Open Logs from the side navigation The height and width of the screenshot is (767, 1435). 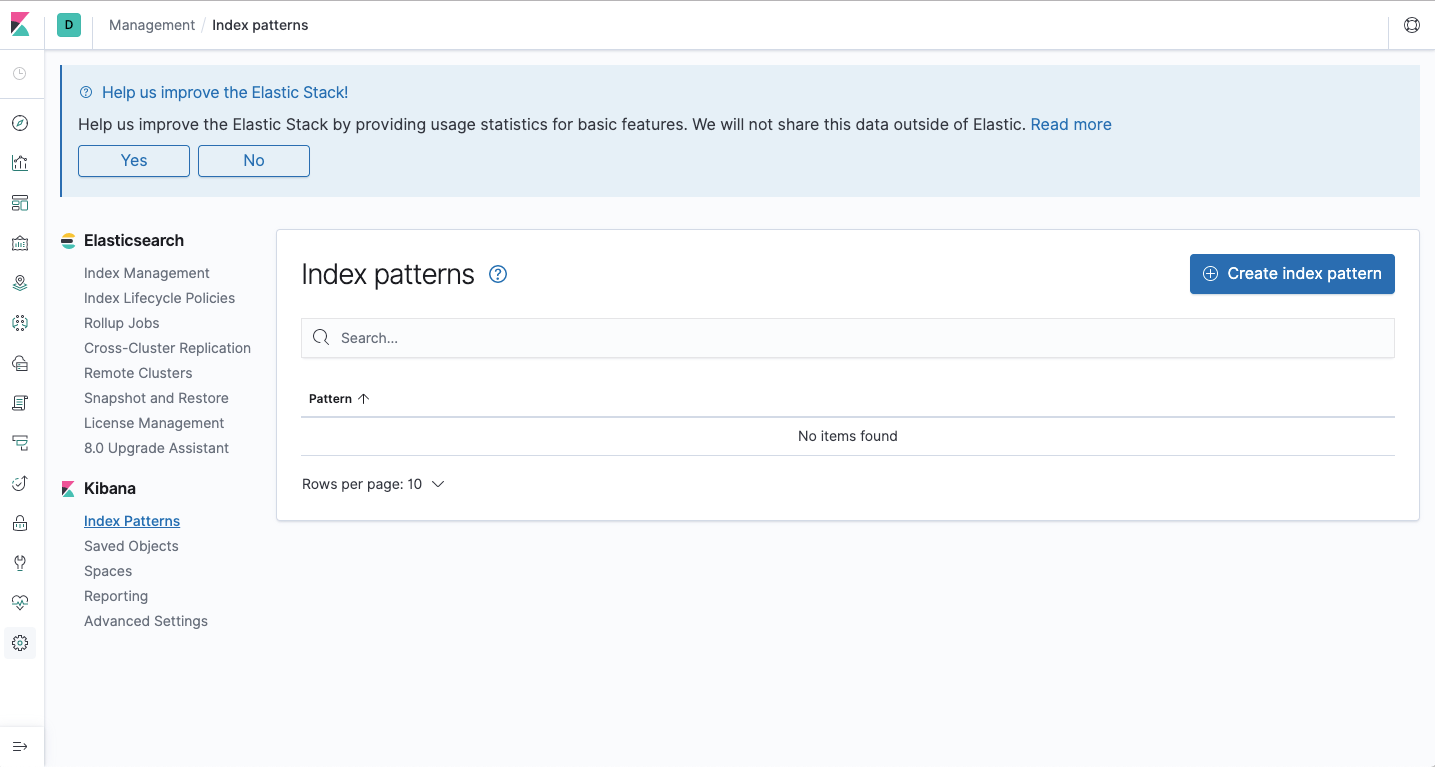tap(20, 403)
